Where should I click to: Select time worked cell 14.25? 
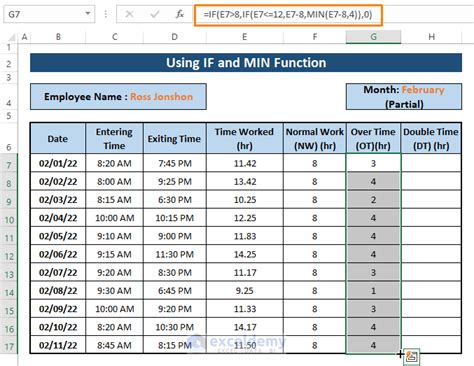[x=245, y=254]
